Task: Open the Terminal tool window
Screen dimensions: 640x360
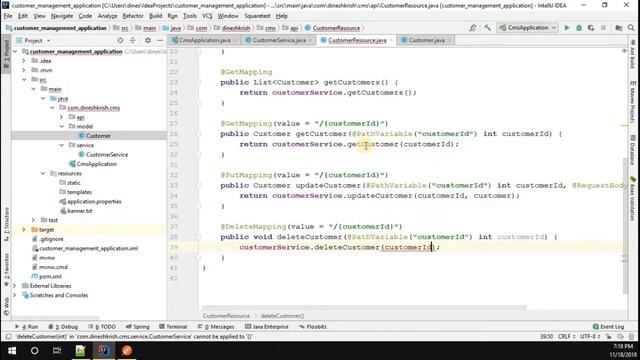Action: pyautogui.click(x=173, y=327)
